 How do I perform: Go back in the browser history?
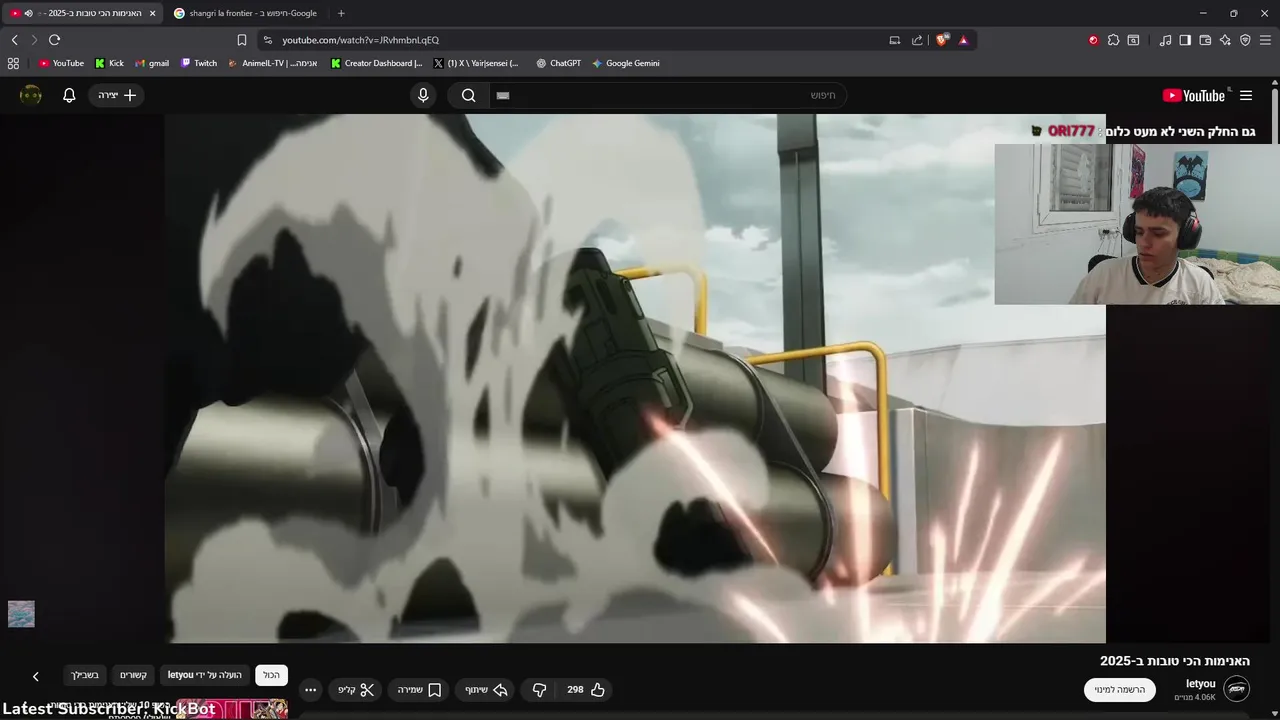[x=14, y=40]
